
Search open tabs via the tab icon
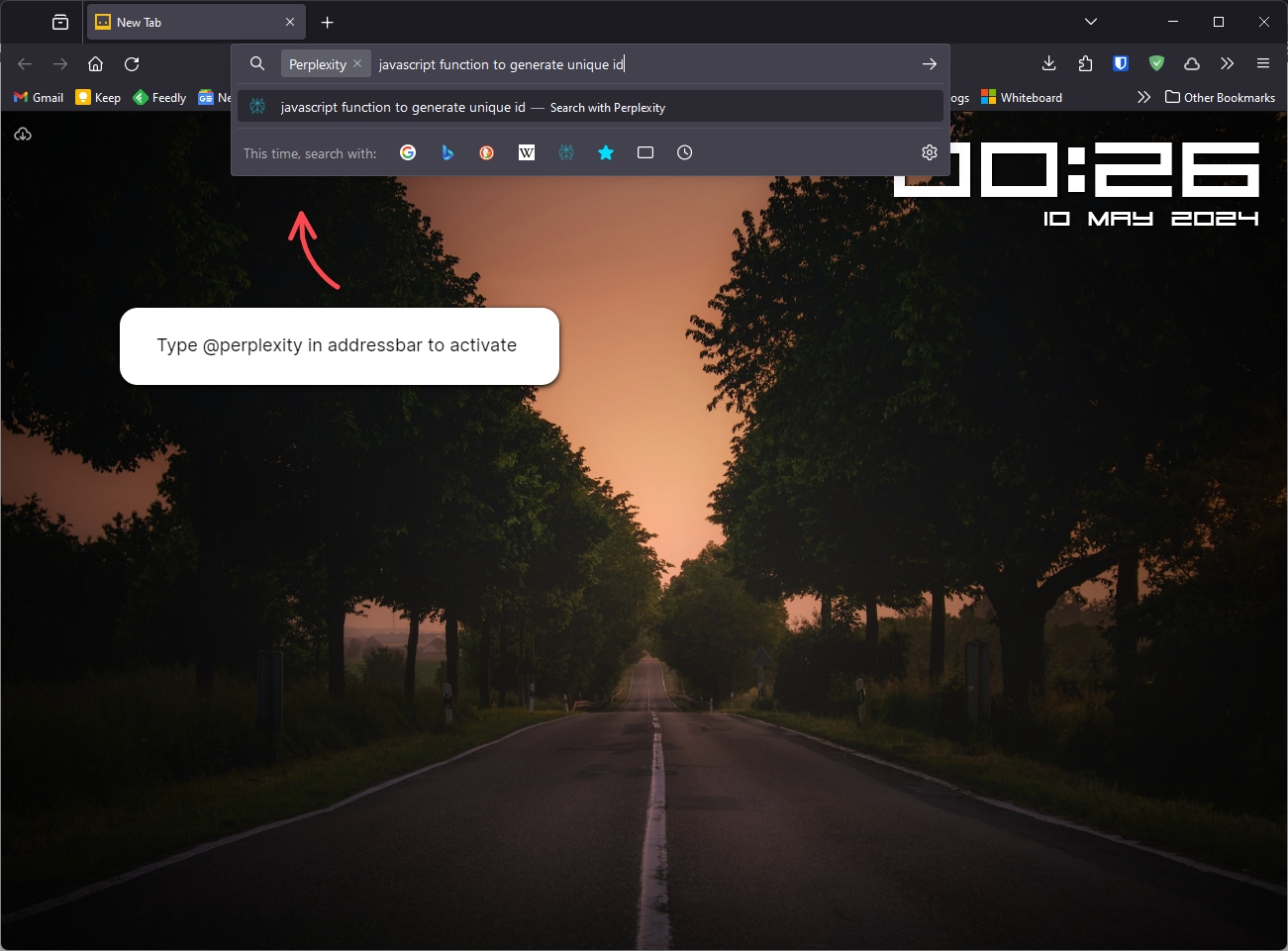[x=645, y=152]
